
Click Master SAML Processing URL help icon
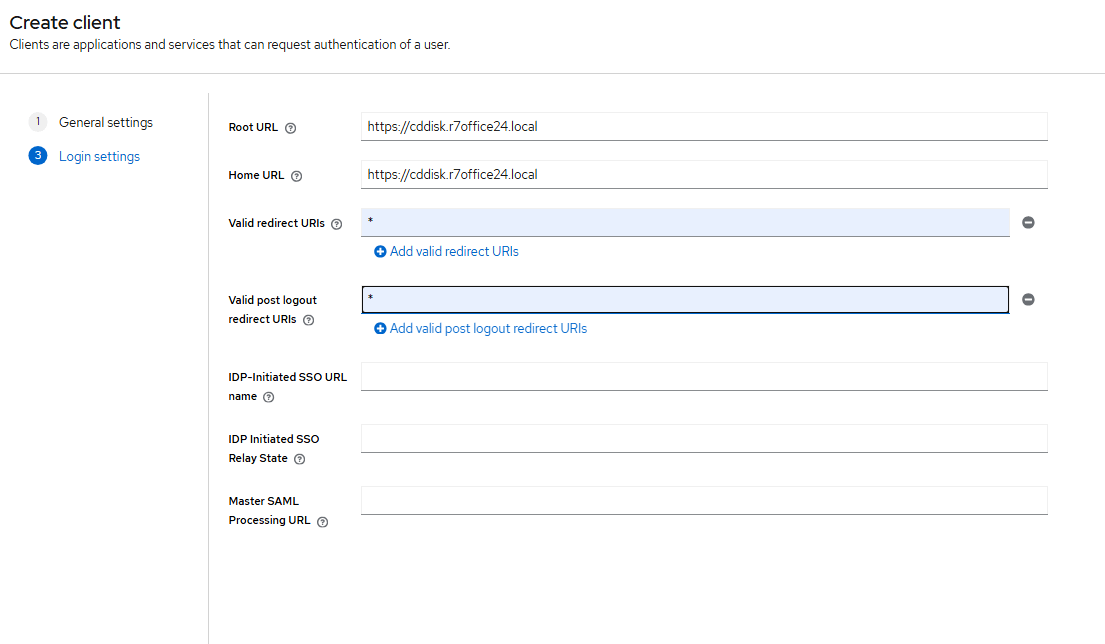322,521
